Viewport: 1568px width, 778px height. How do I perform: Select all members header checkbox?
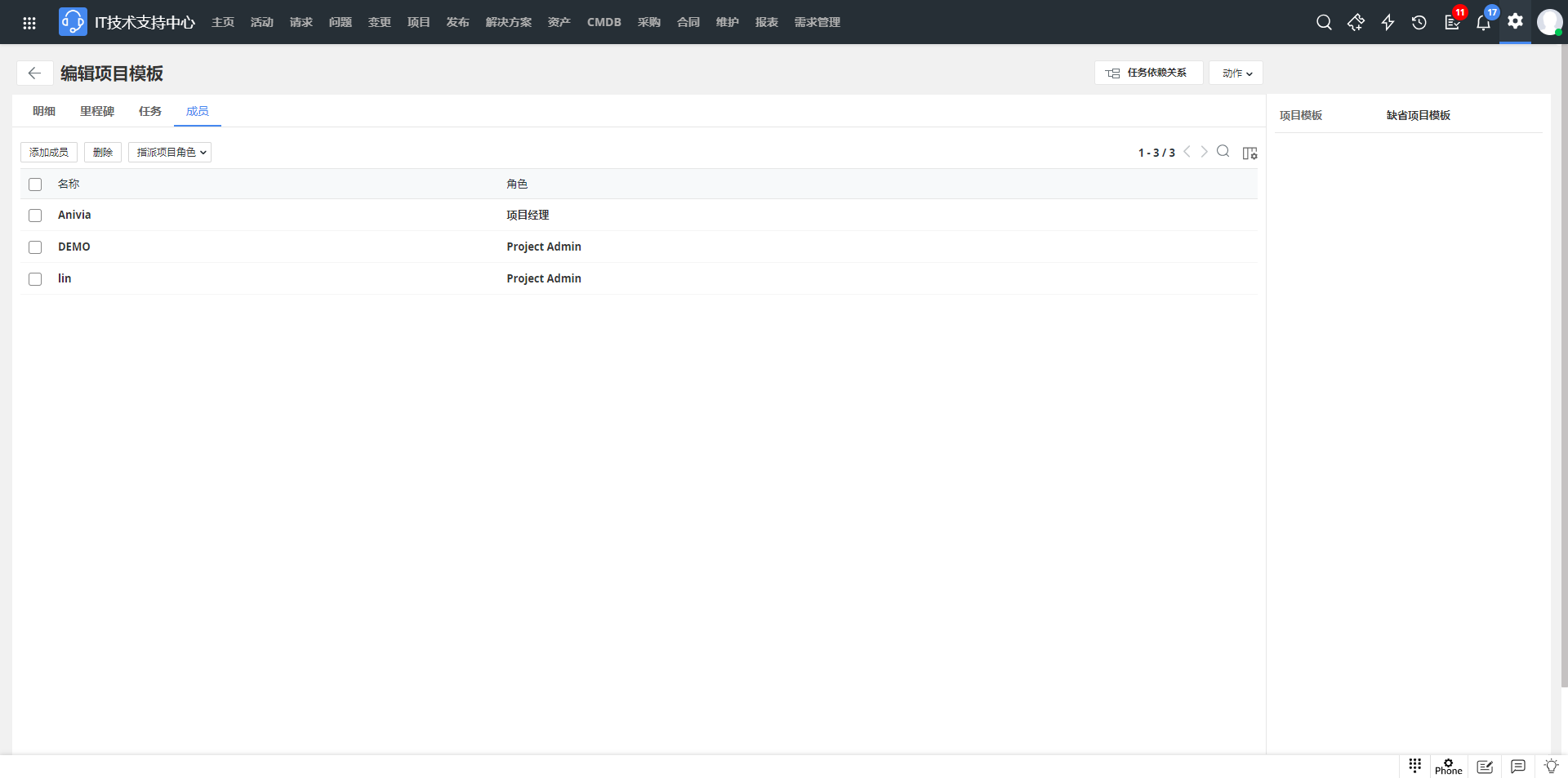point(35,184)
